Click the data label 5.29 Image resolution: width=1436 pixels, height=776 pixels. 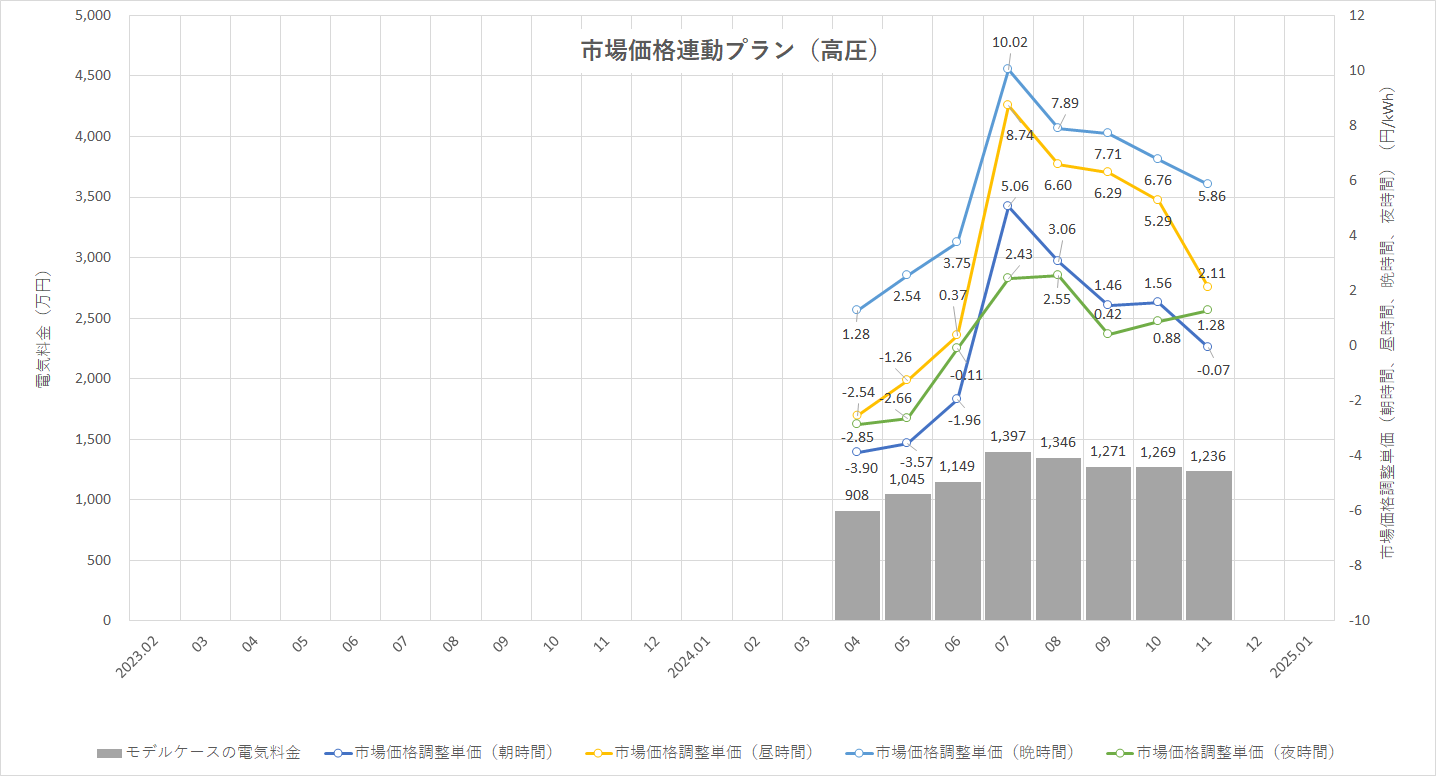[x=1158, y=221]
